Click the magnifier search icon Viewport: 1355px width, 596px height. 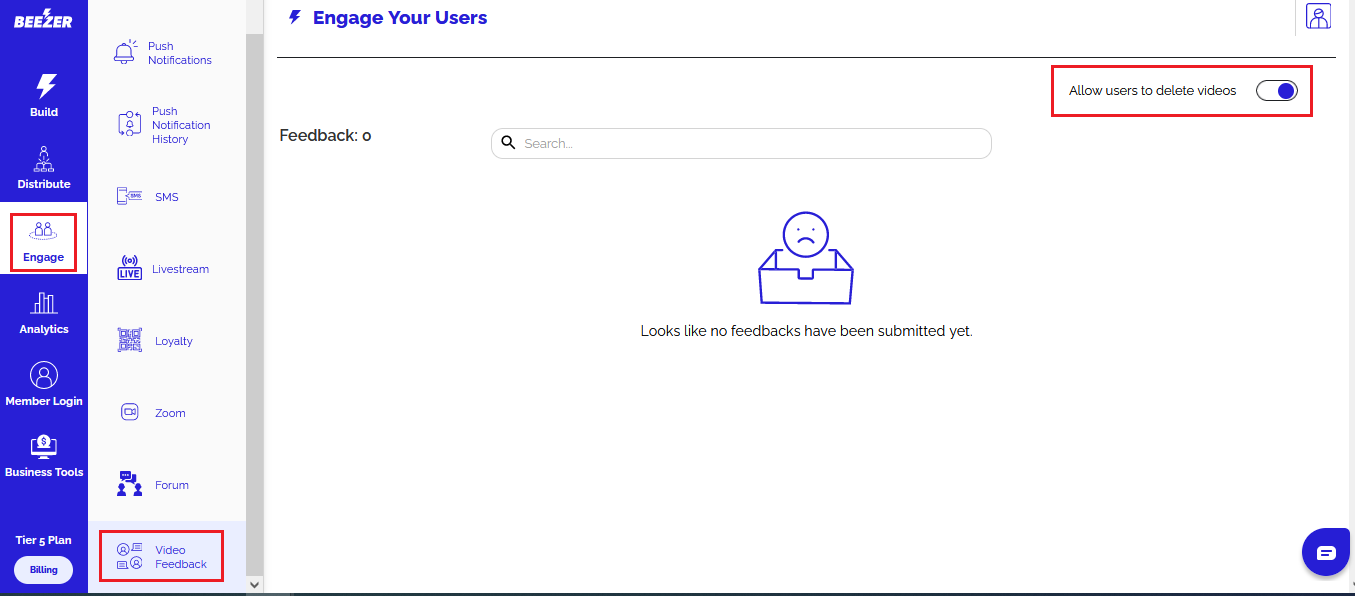(508, 143)
